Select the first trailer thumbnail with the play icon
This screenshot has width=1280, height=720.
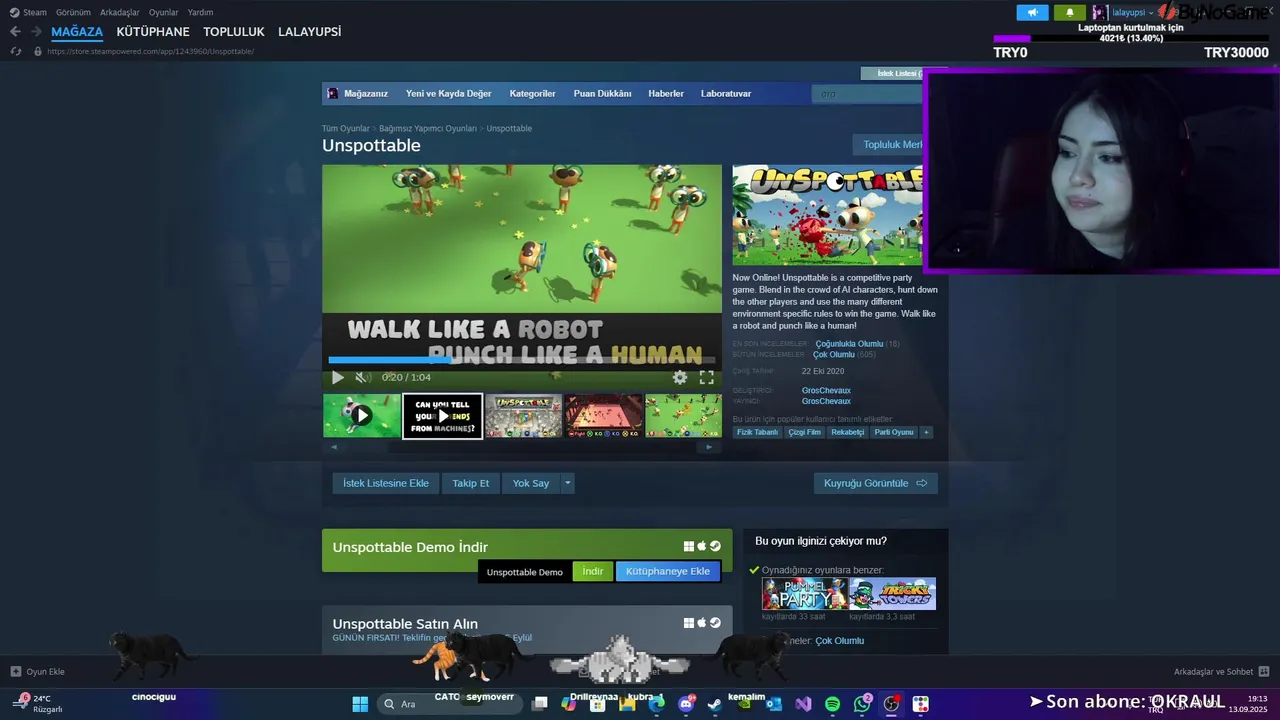click(x=361, y=415)
